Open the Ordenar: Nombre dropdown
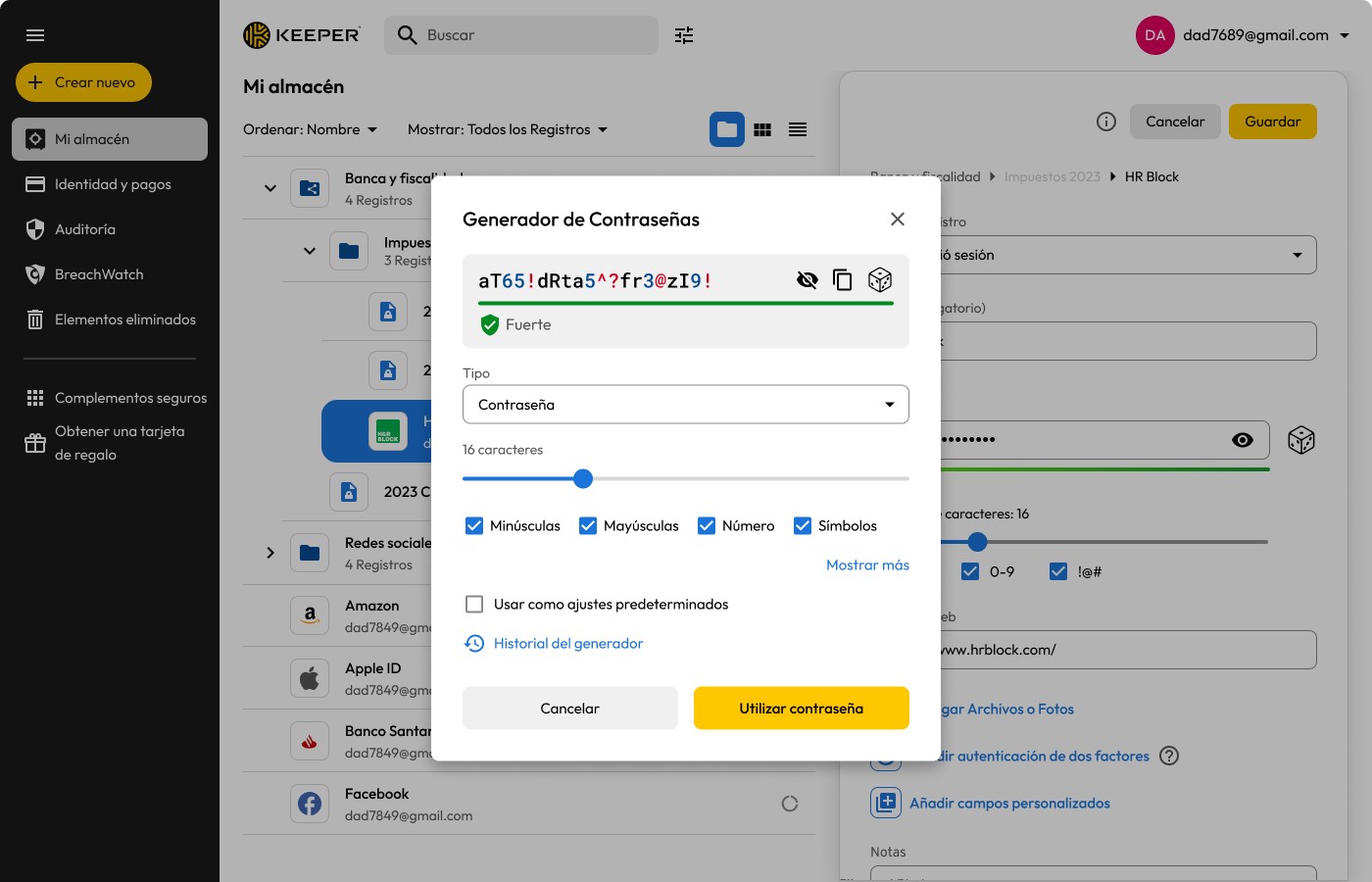 [x=310, y=129]
